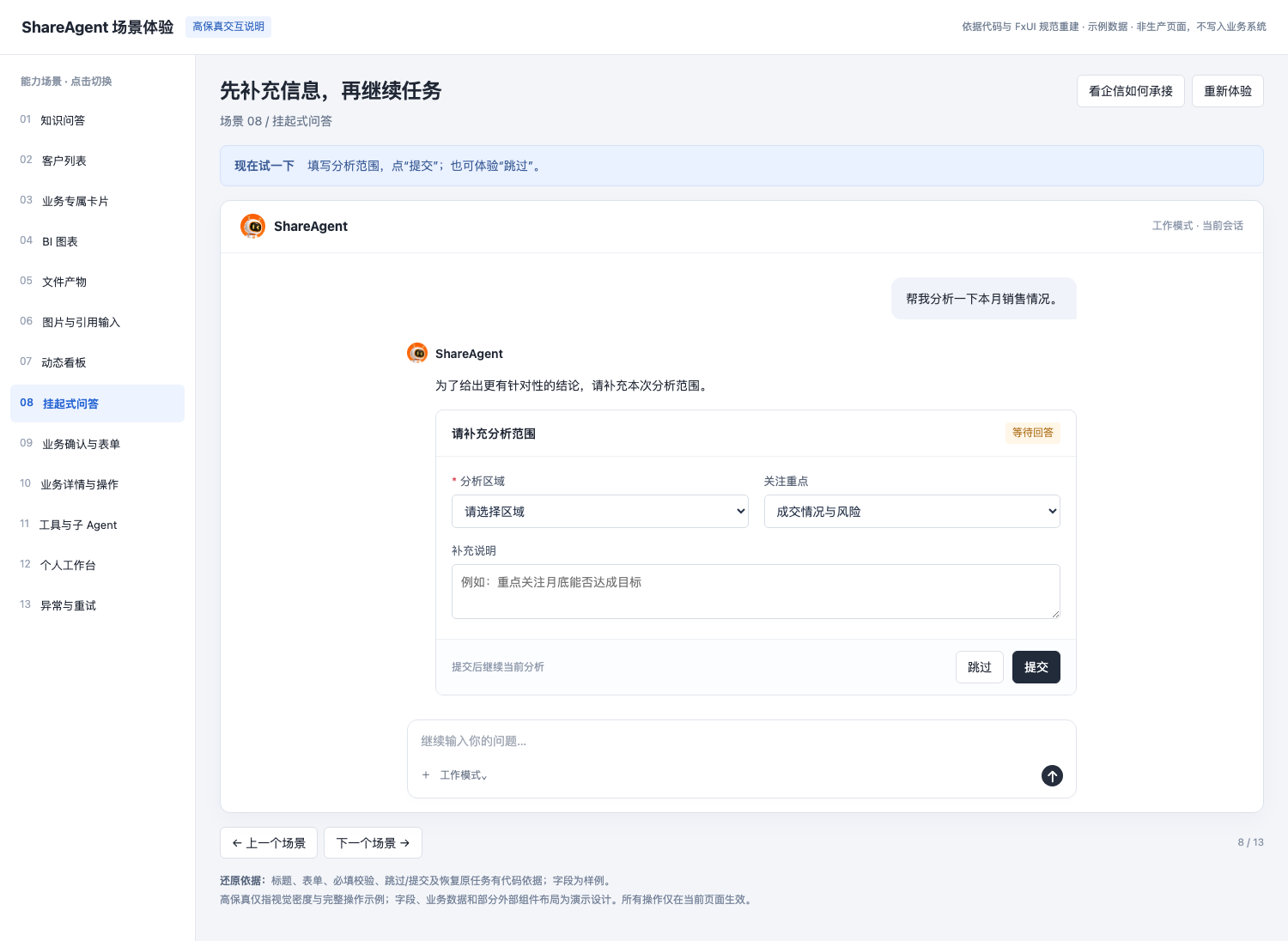This screenshot has width=1288, height=941.
Task: Open scenario 12 个人工作台
Action: (x=97, y=565)
